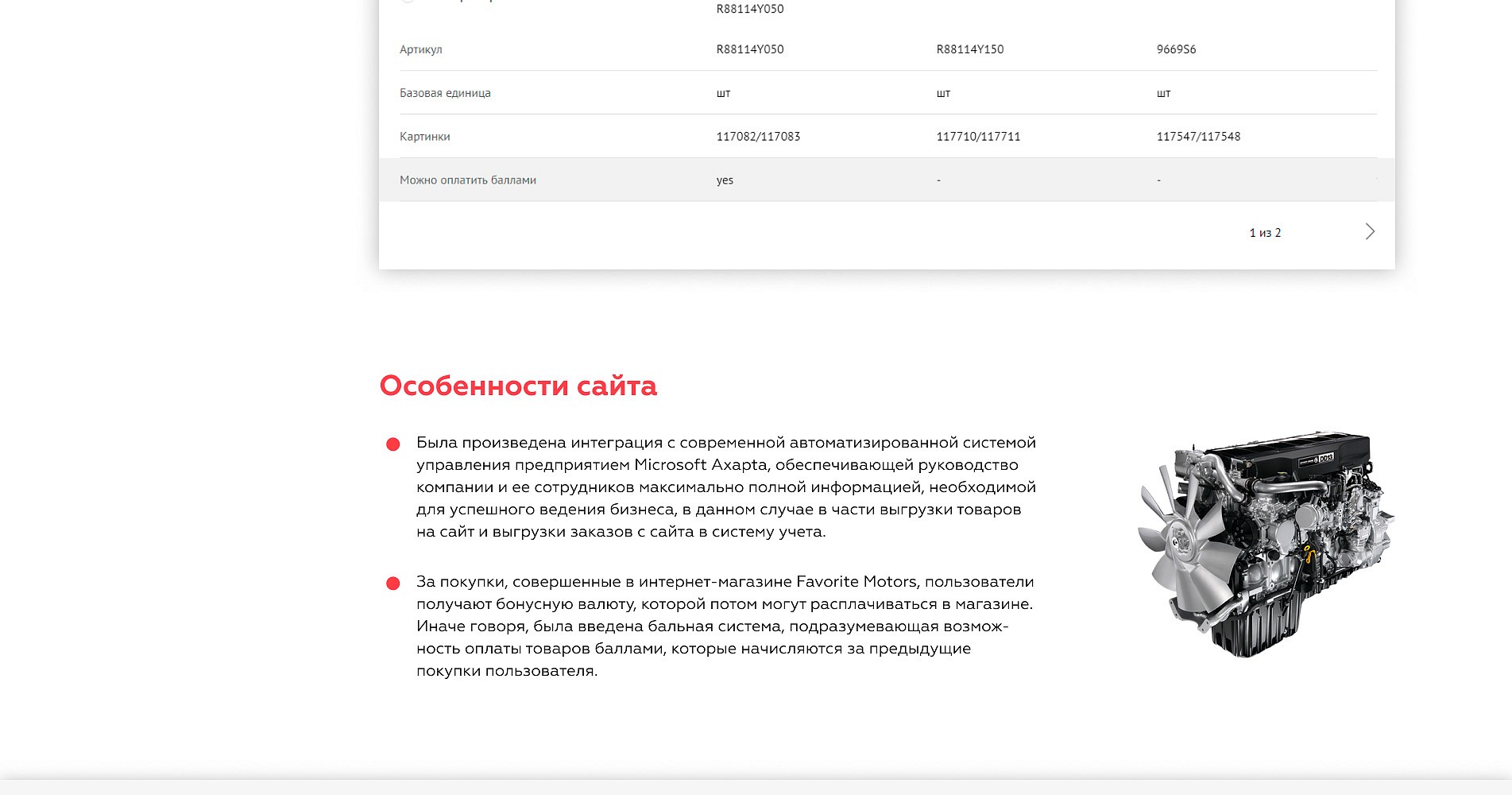Click red bullet beside Microsoft Axapta paragraph
The width and height of the screenshot is (1512, 795).
tap(393, 444)
